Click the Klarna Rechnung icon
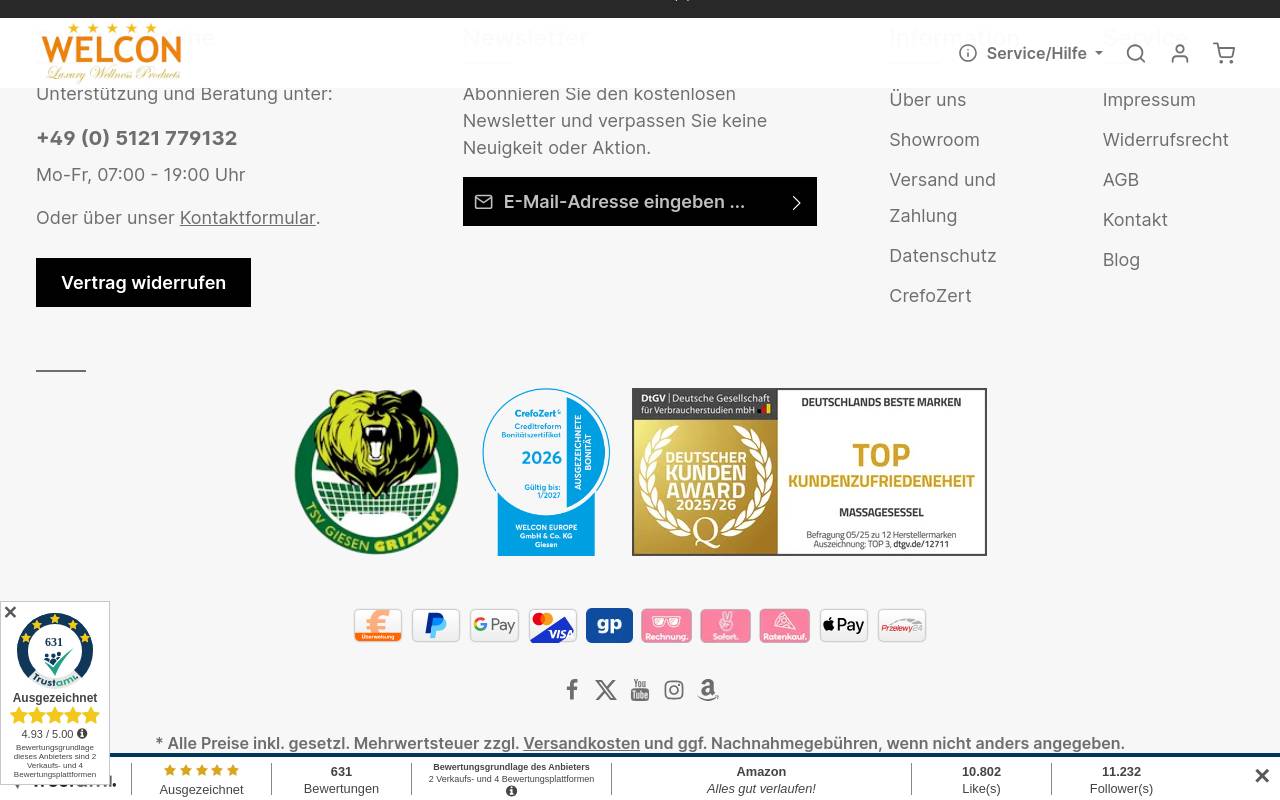 click(666, 625)
